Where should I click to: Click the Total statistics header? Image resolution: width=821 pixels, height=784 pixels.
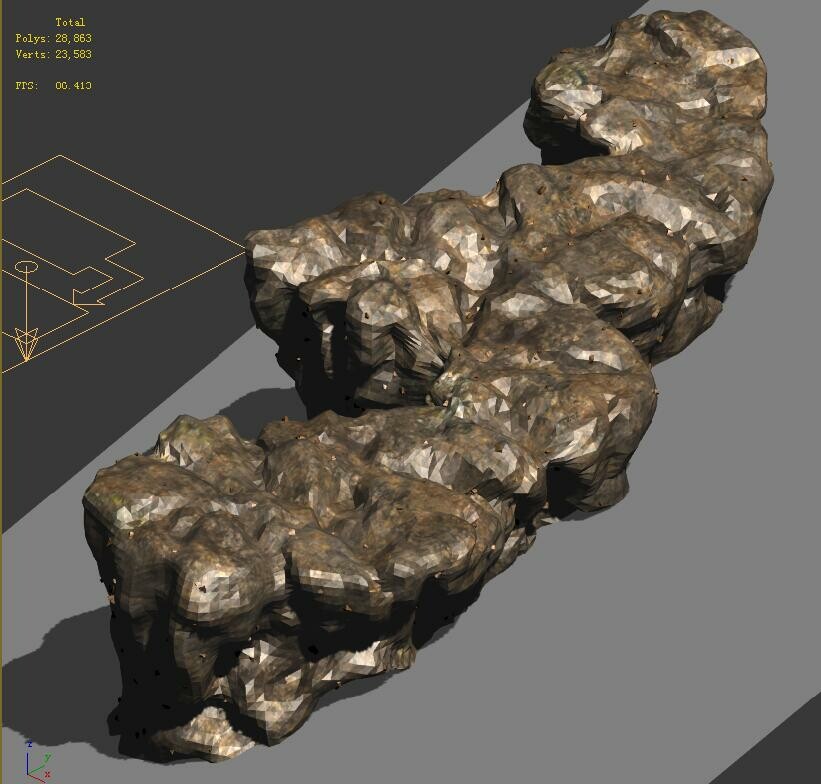coord(70,22)
